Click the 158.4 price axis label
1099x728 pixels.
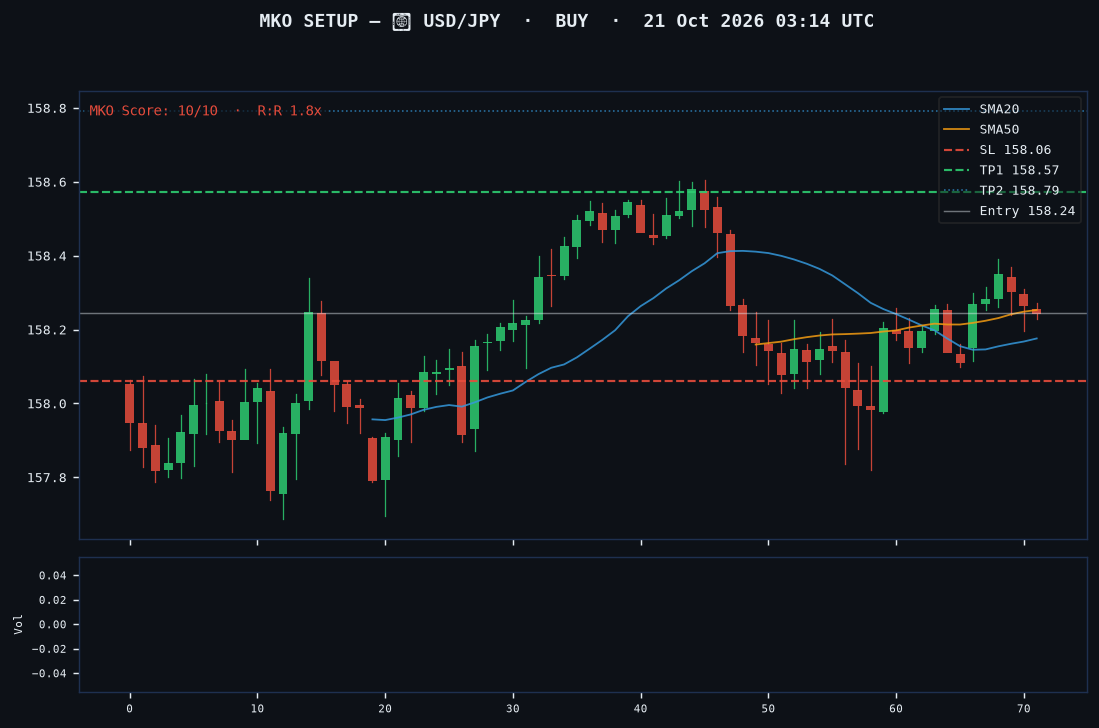(x=46, y=256)
